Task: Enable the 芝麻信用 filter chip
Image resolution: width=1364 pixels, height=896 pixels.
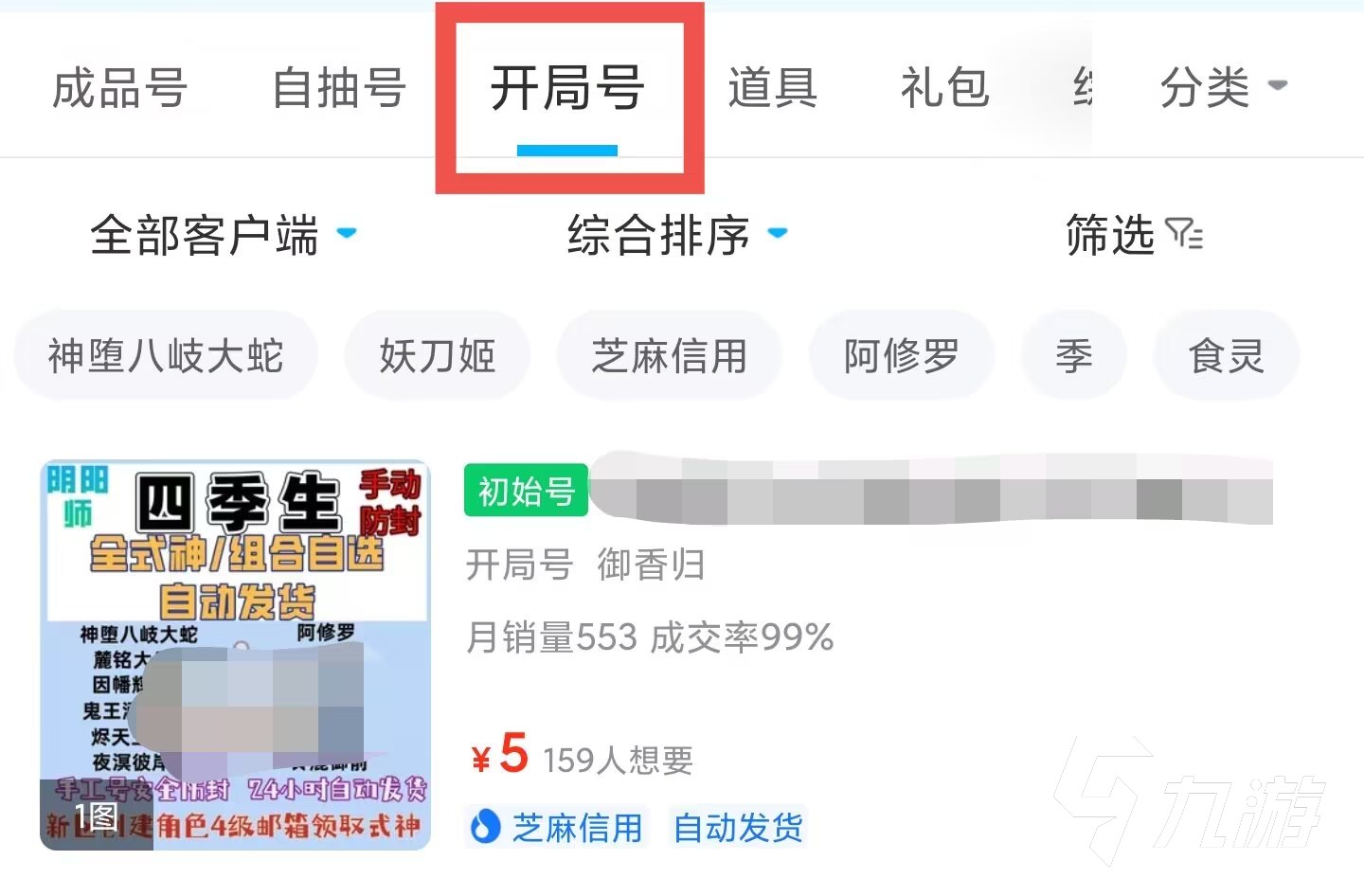Action: coord(670,356)
